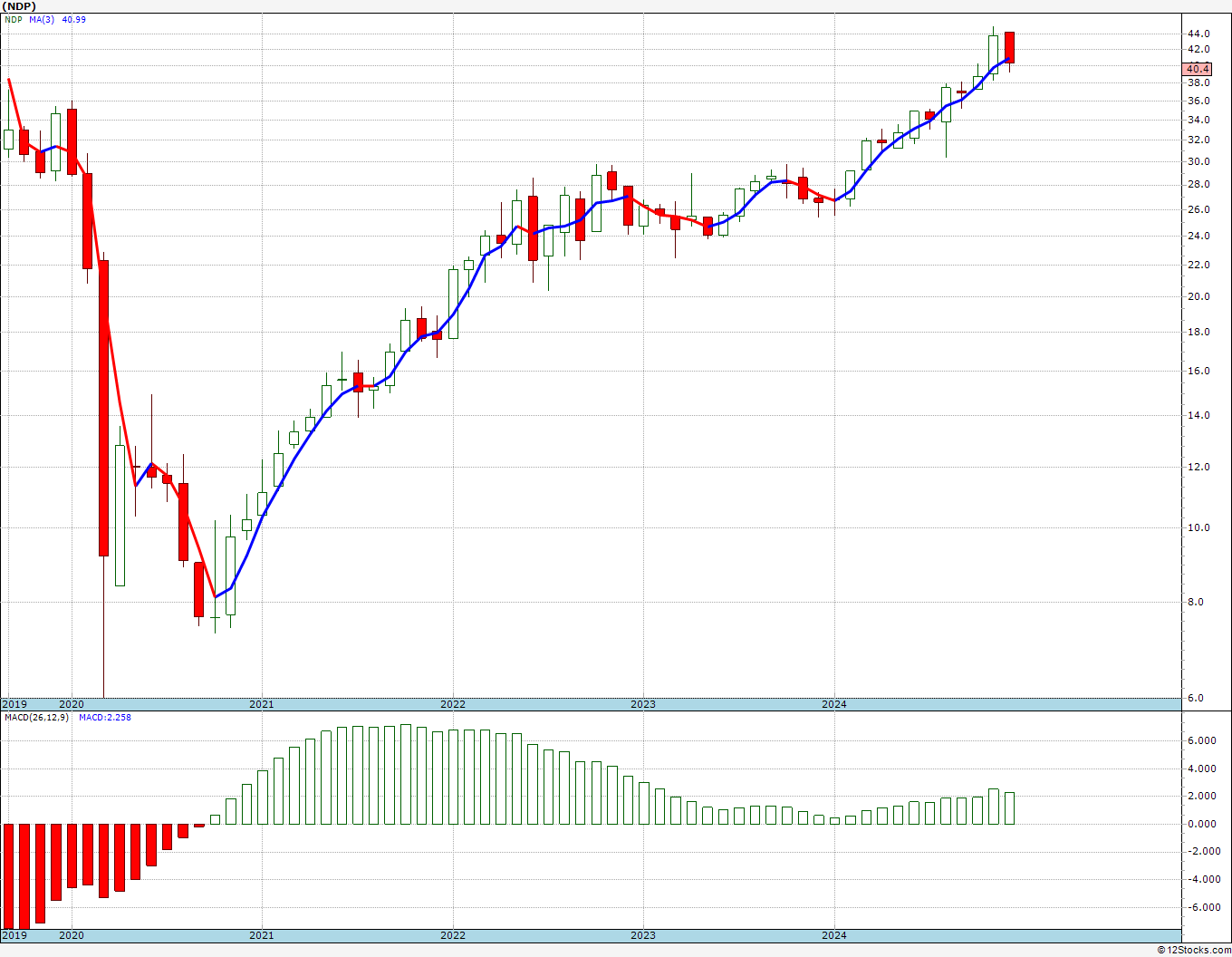1232x957 pixels.
Task: Click the 20.0 price axis label
Action: 1198,296
